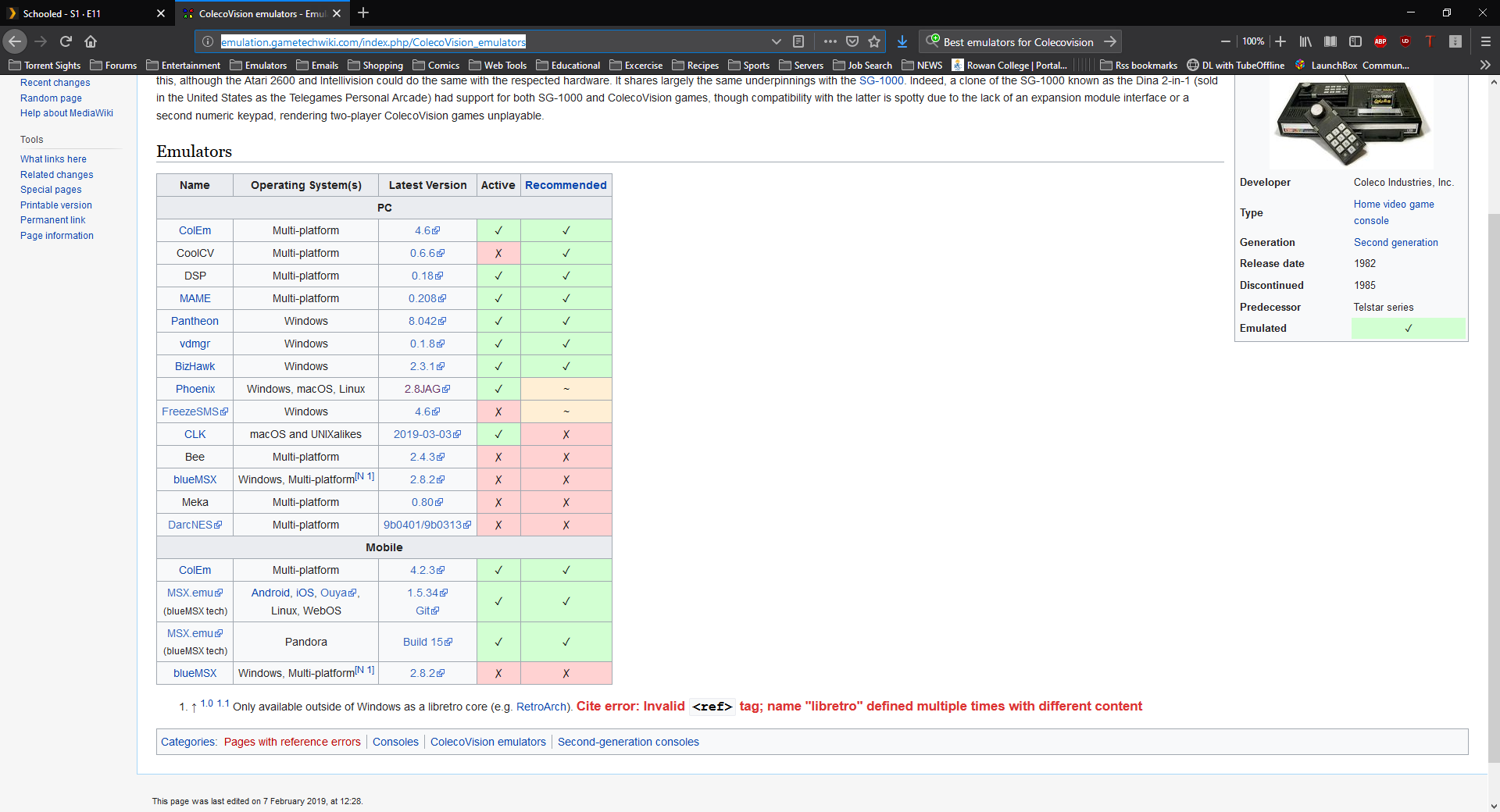Click Recent changes sidebar link
Image resolution: width=1500 pixels, height=812 pixels.
(x=55, y=83)
